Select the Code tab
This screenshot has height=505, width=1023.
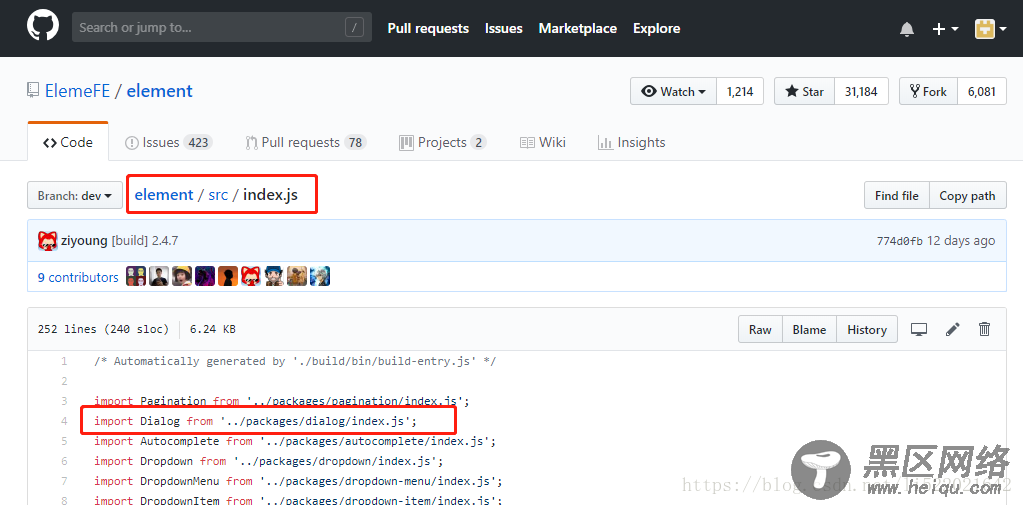pos(68,142)
